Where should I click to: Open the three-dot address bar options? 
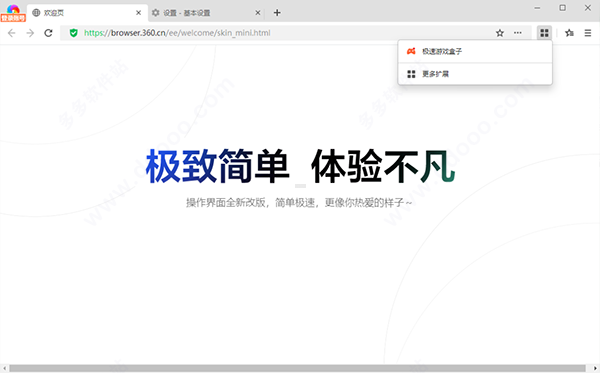click(x=518, y=33)
